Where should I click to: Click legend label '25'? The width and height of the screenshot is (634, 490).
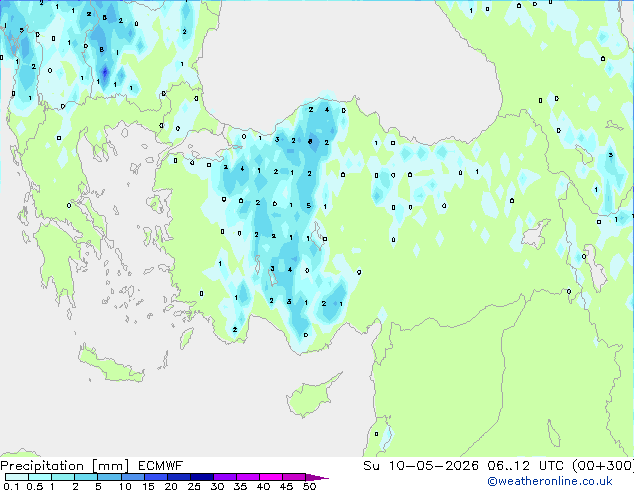(x=194, y=486)
